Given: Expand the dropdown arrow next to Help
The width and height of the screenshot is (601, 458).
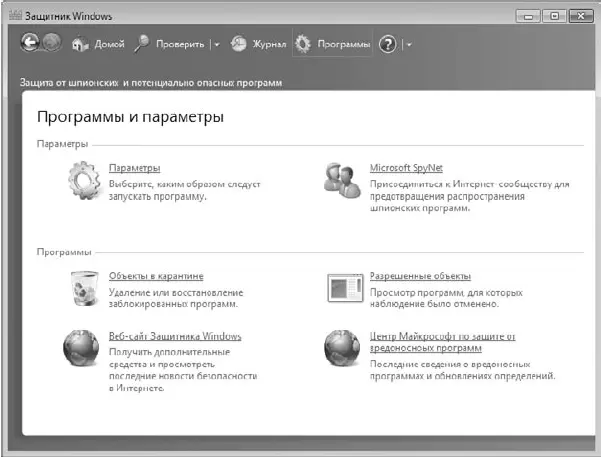Looking at the screenshot, I should tap(409, 45).
